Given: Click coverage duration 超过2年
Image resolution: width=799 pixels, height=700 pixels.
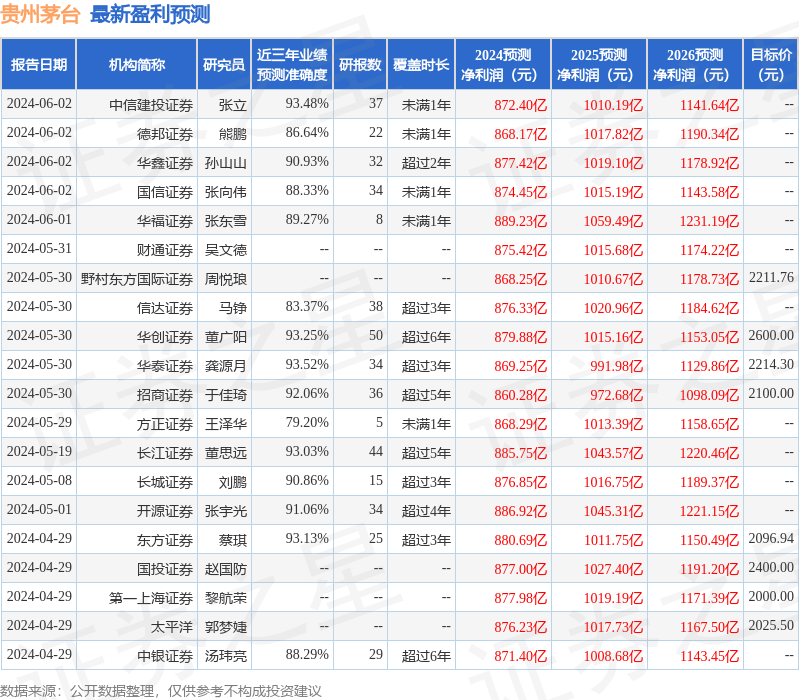Looking at the screenshot, I should pos(426,163).
